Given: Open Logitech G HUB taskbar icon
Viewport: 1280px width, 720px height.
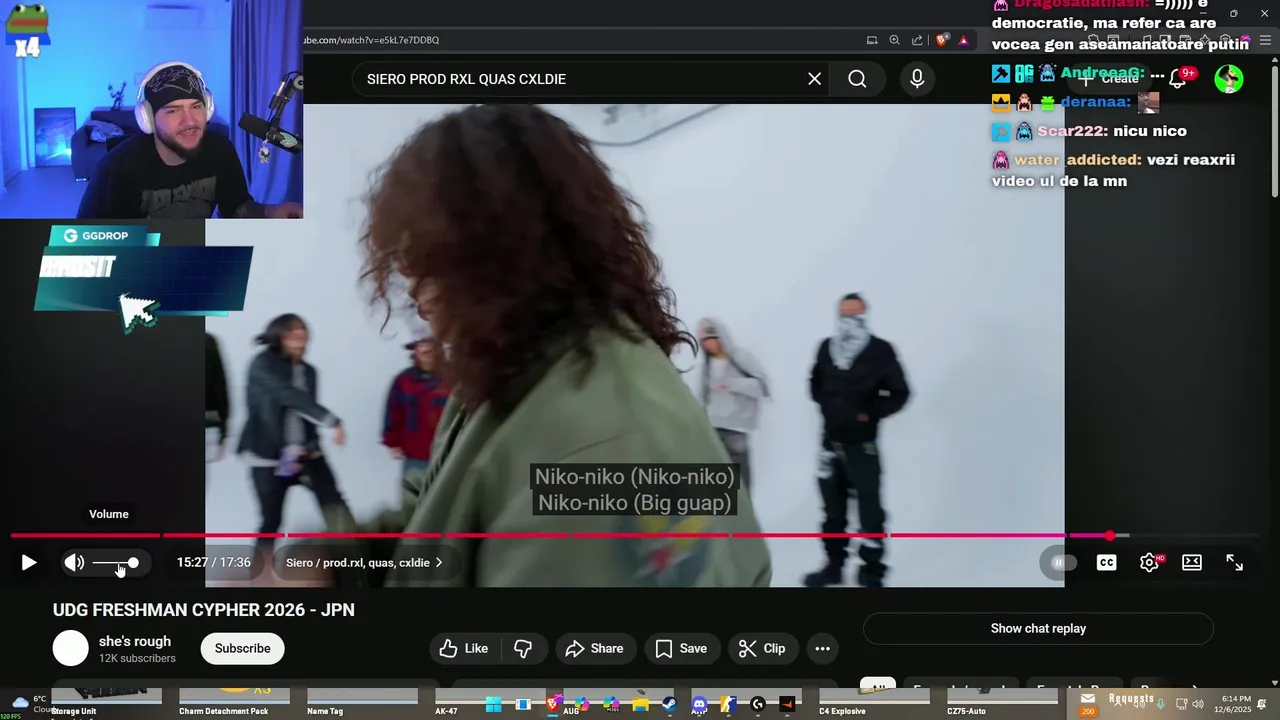Looking at the screenshot, I should [x=758, y=705].
